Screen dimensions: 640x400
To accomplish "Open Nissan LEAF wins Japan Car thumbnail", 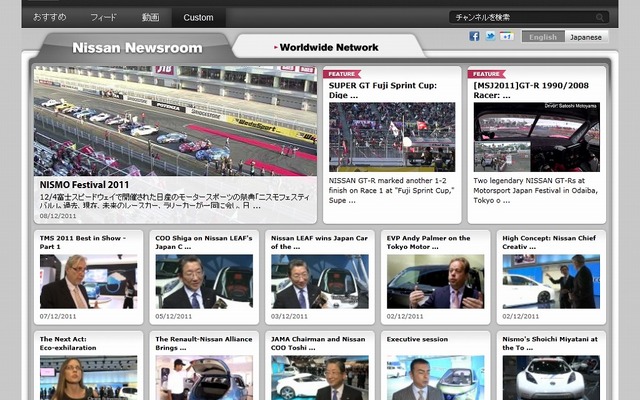I will coord(320,281).
